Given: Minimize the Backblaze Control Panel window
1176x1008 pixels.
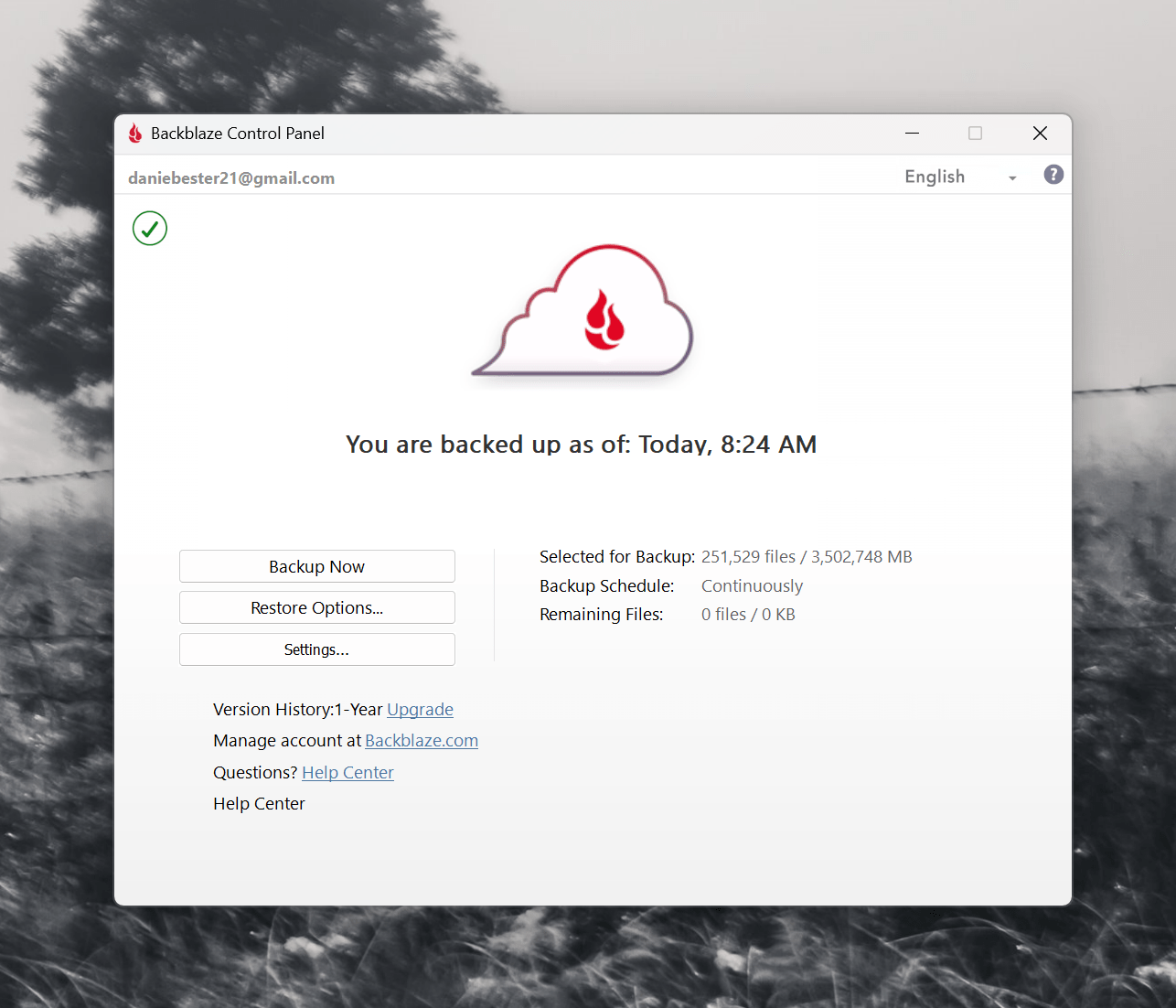Looking at the screenshot, I should [x=912, y=134].
